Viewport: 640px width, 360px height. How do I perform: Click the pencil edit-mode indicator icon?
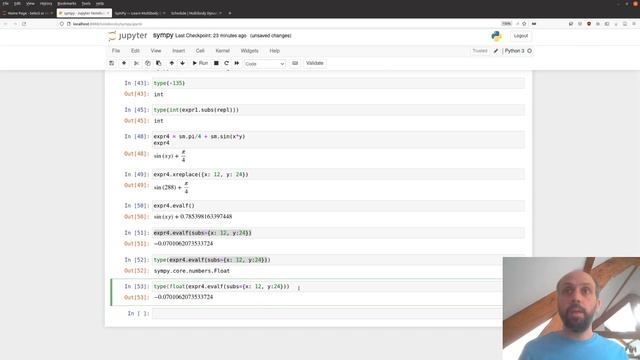(496, 51)
